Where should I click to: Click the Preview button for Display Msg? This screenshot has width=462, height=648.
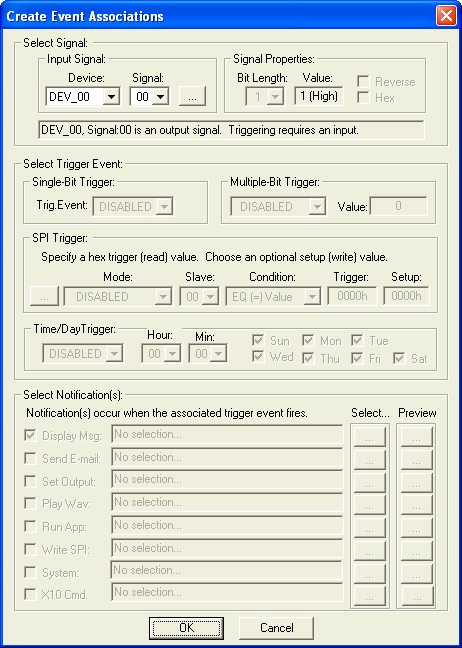417,437
